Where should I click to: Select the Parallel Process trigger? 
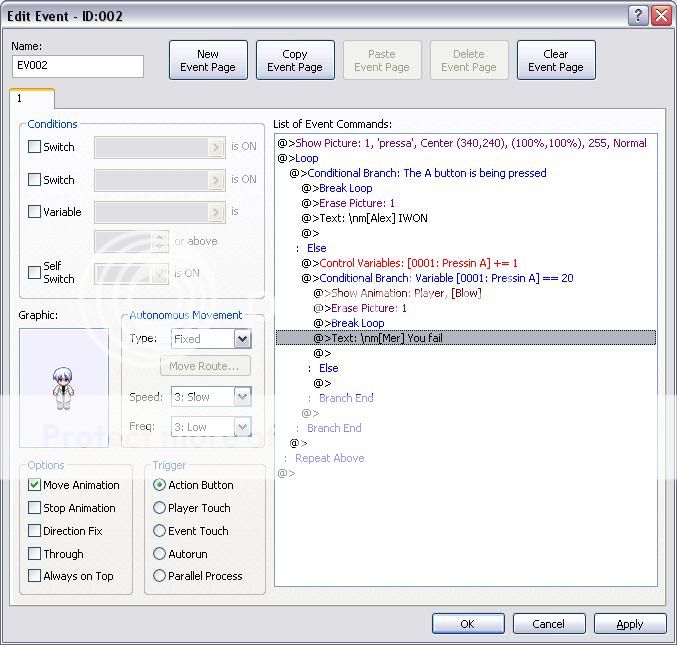pos(159,576)
